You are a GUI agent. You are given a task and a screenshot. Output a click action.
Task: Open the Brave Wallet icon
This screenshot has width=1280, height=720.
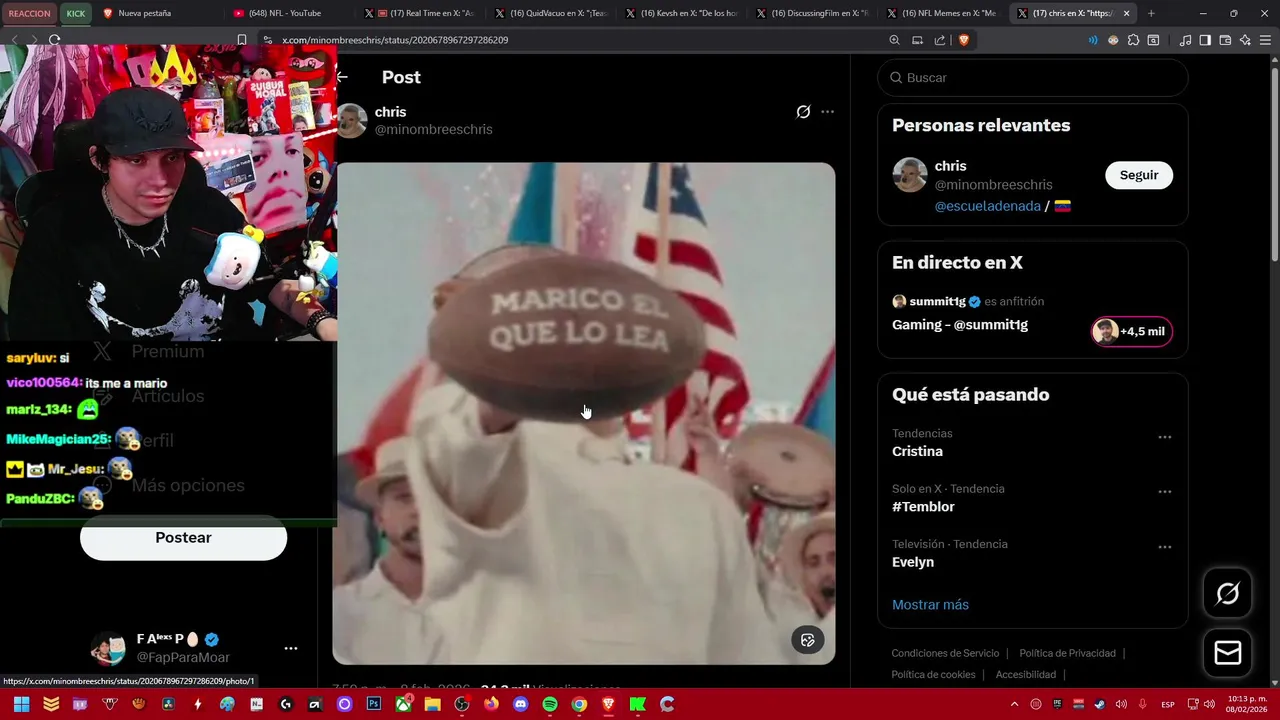1225,40
